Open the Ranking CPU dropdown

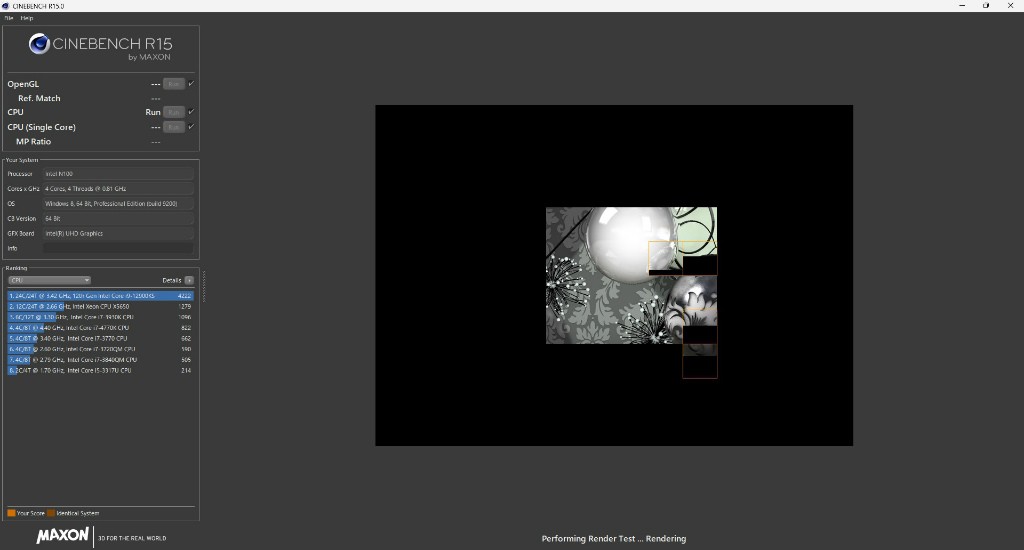pyautogui.click(x=49, y=280)
